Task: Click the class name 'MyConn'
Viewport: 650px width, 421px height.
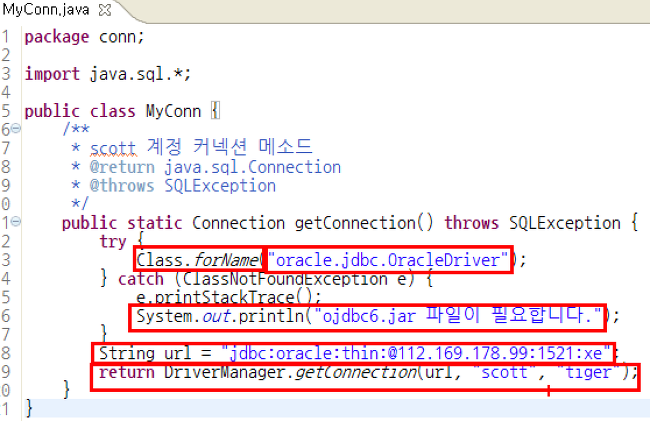Action: 173,111
